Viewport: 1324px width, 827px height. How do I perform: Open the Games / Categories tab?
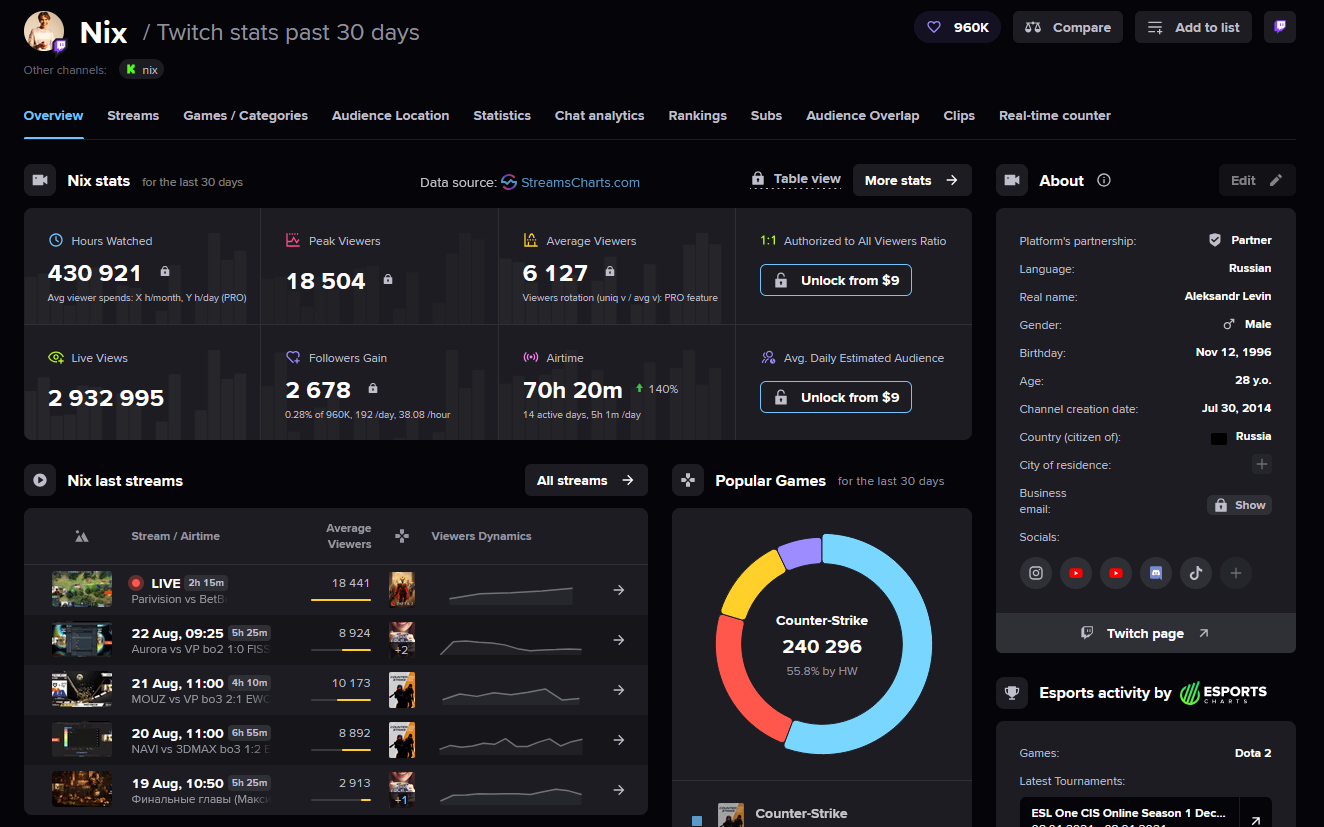(x=245, y=116)
